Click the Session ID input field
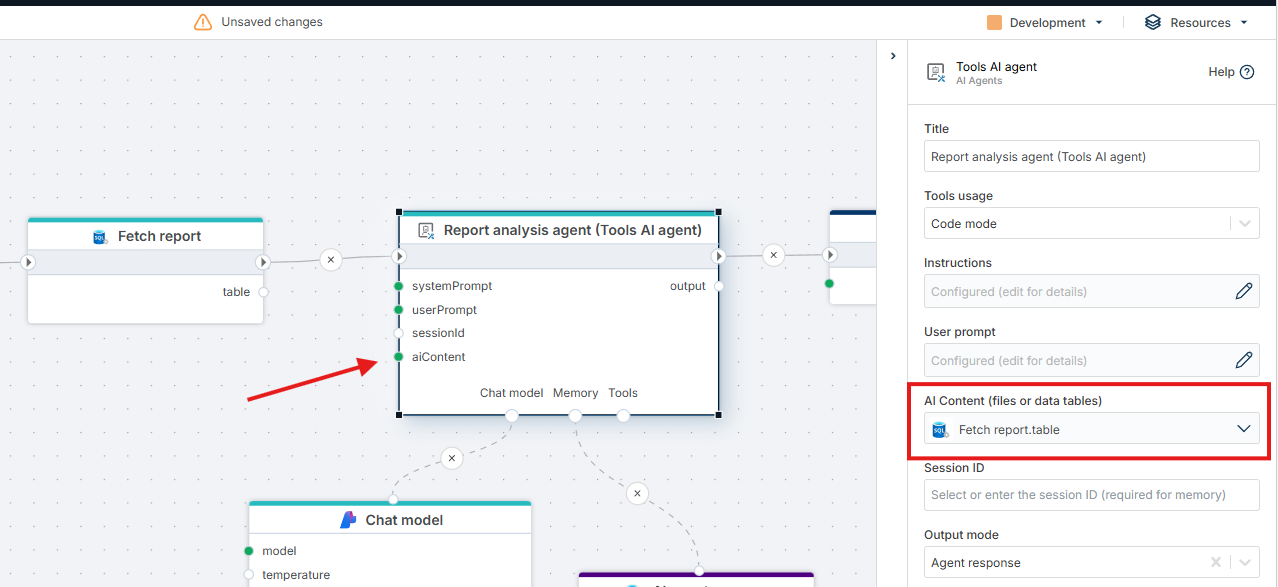 [x=1091, y=495]
